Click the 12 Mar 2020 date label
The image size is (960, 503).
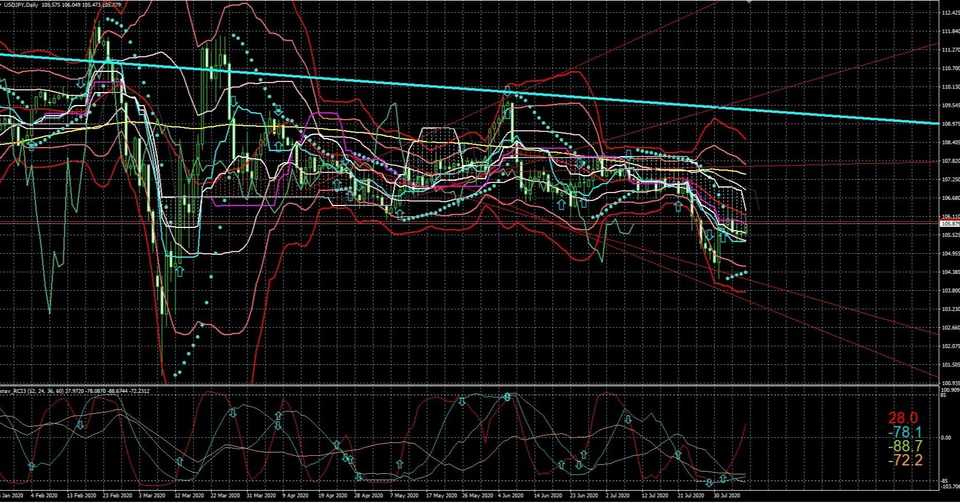coord(189,494)
